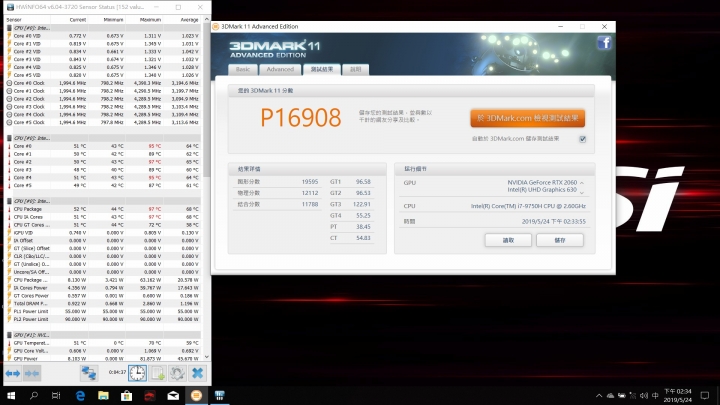Open HWiNFO remote network connection icon

click(x=89, y=373)
